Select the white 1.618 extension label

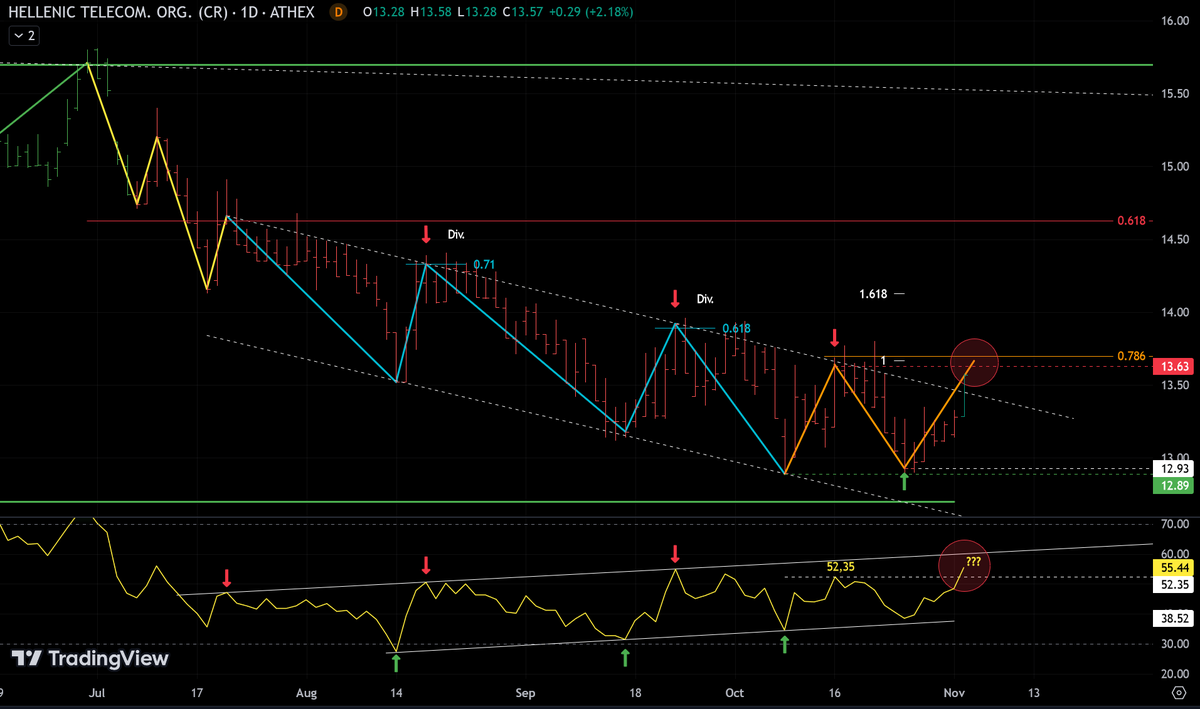pyautogui.click(x=872, y=294)
